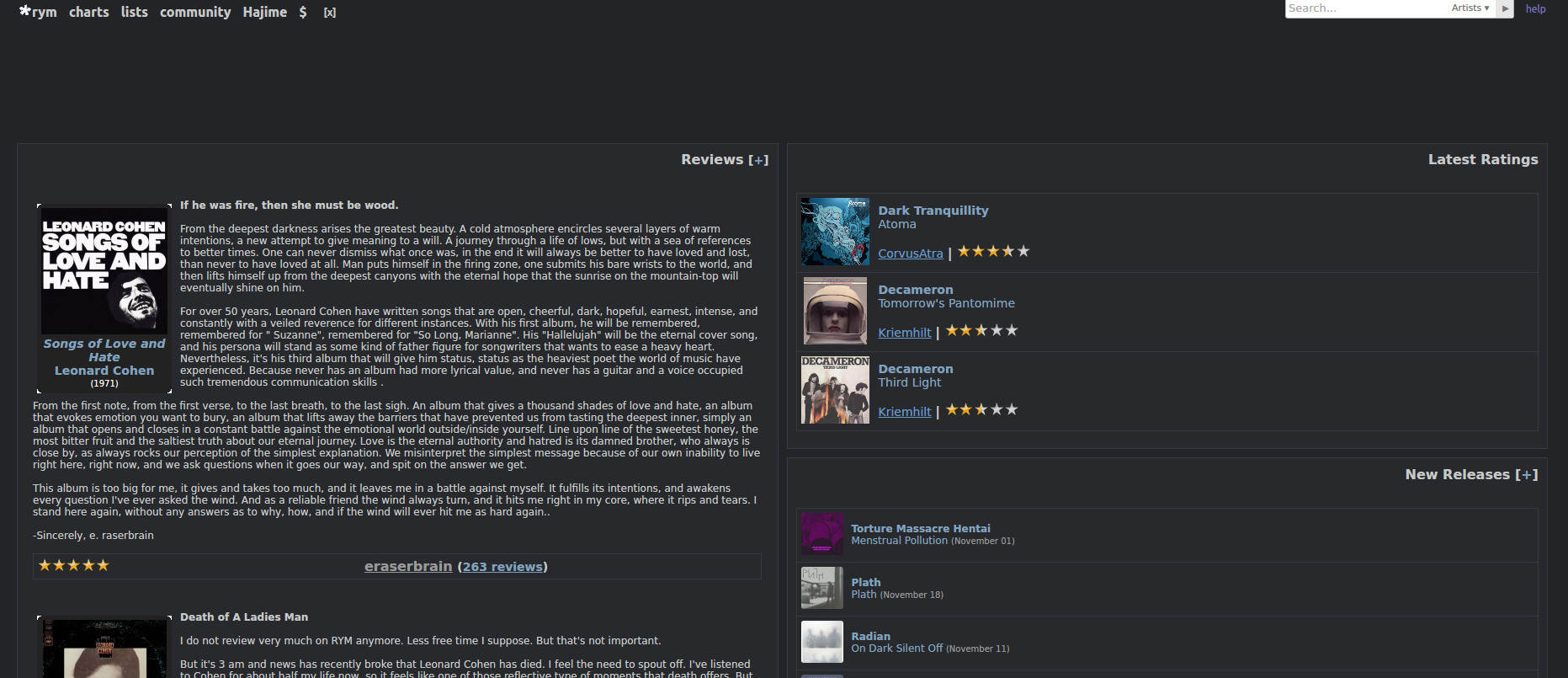Open the 263 reviews link

click(503, 567)
